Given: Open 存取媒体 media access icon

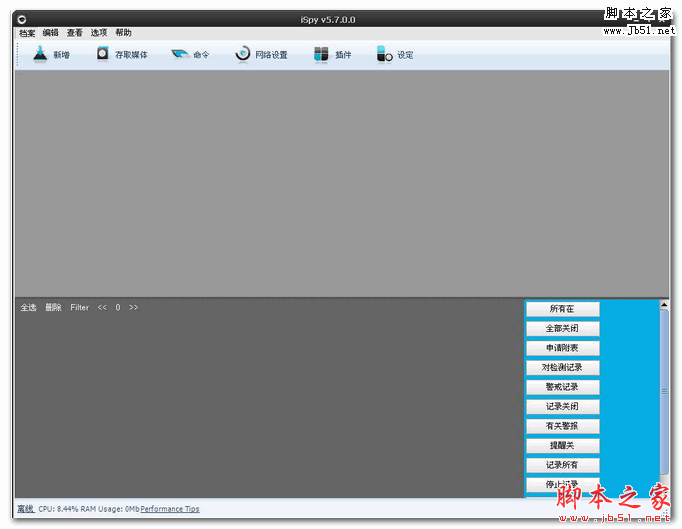Looking at the screenshot, I should (x=103, y=54).
